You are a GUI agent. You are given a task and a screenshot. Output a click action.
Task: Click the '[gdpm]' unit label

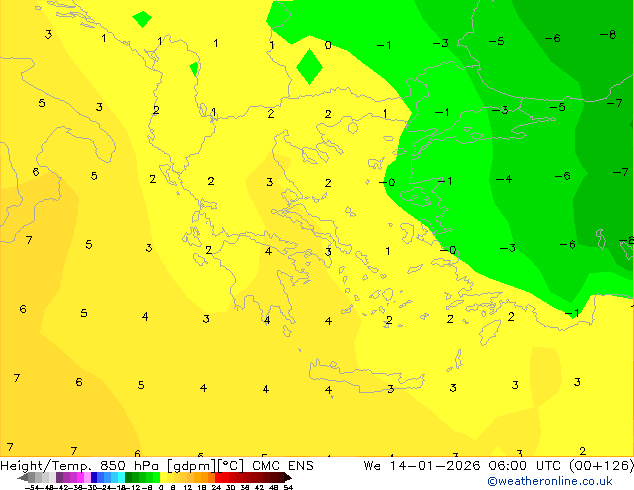coord(191,466)
